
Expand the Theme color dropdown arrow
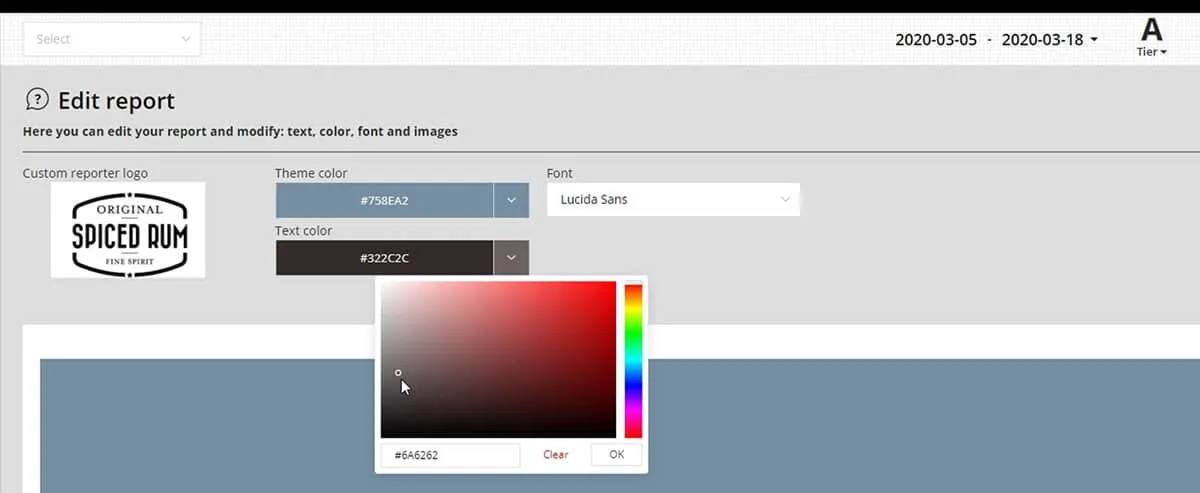click(x=511, y=200)
